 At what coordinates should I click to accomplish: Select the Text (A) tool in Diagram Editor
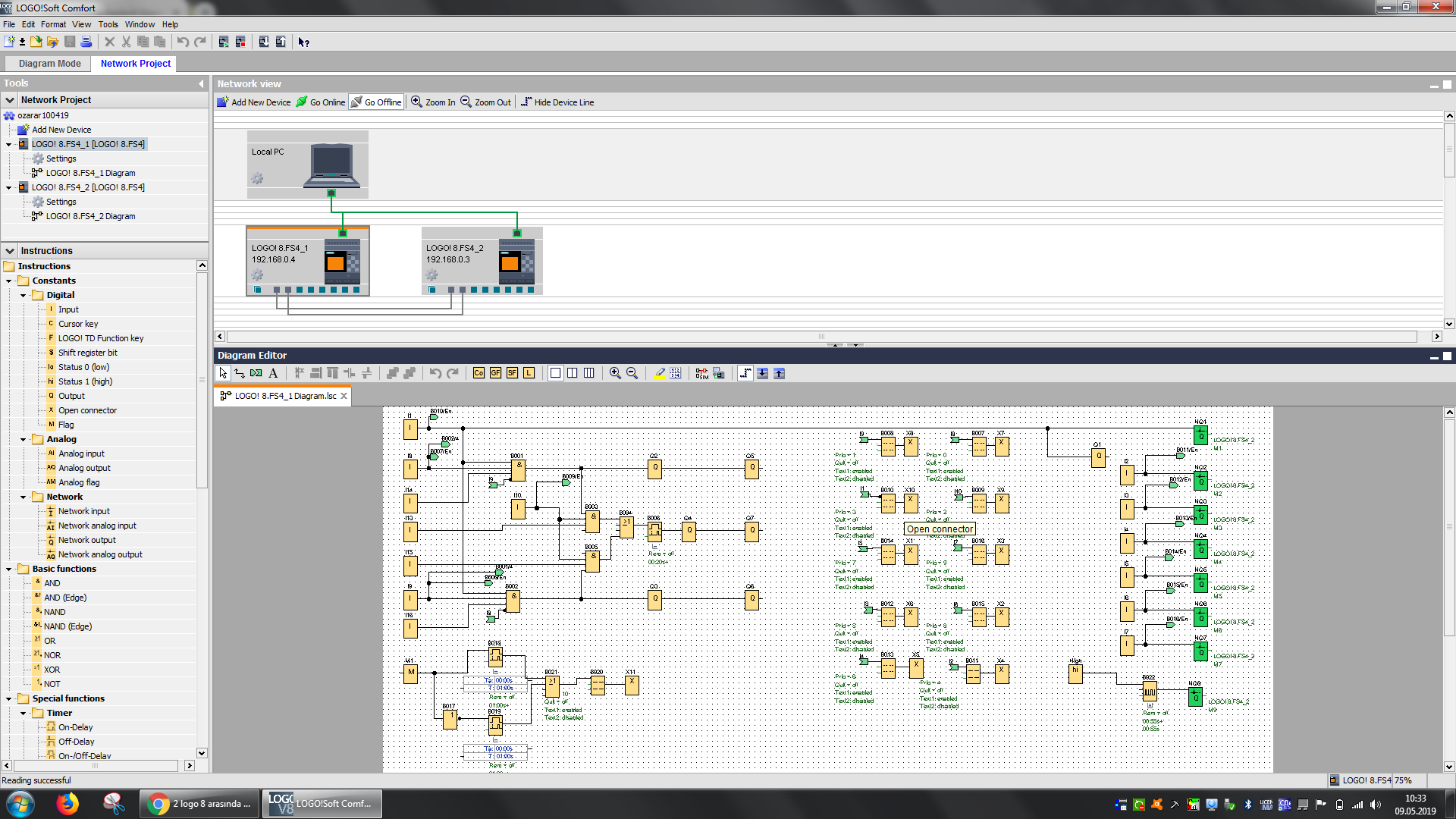point(273,373)
